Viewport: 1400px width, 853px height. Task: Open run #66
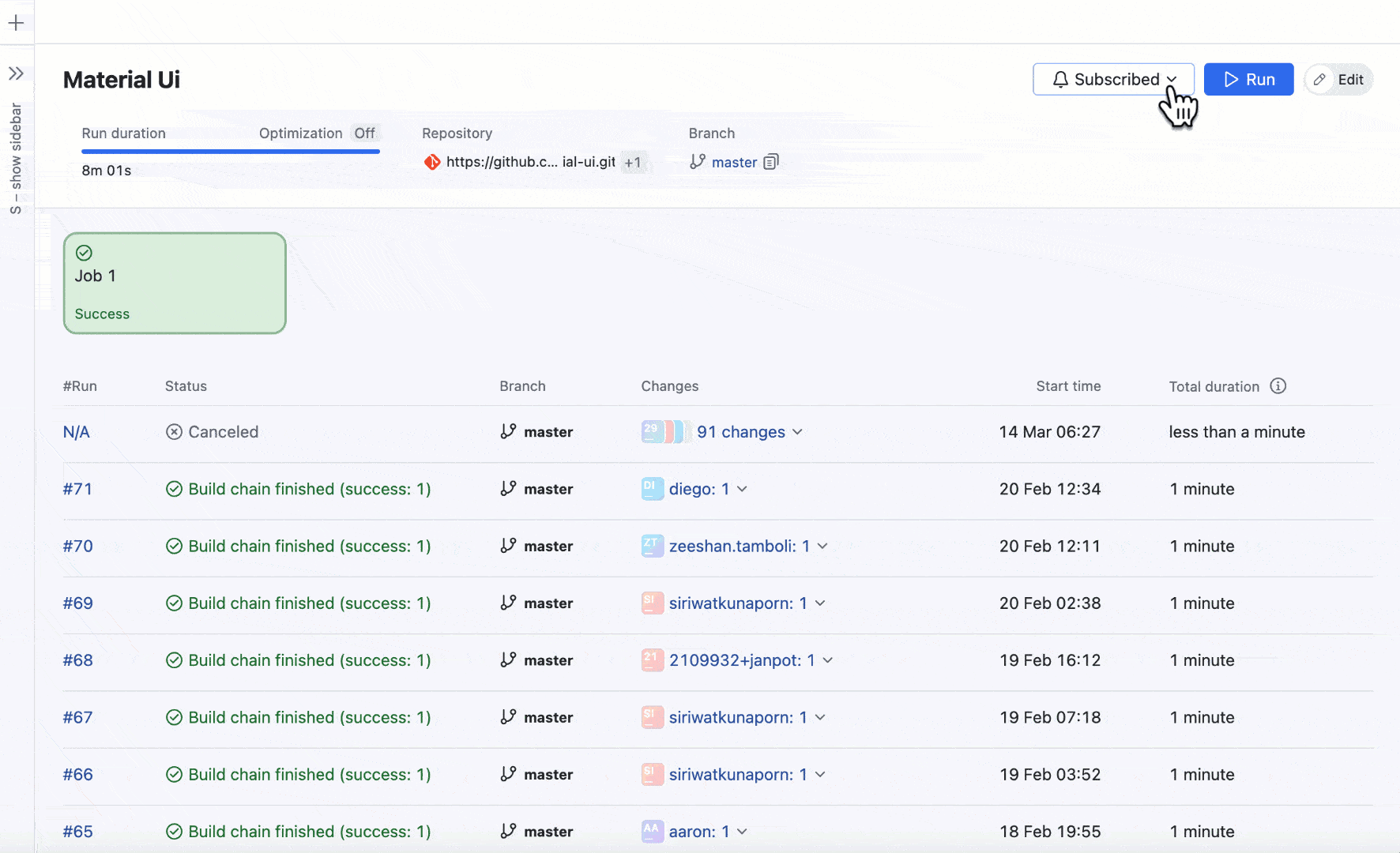[77, 775]
